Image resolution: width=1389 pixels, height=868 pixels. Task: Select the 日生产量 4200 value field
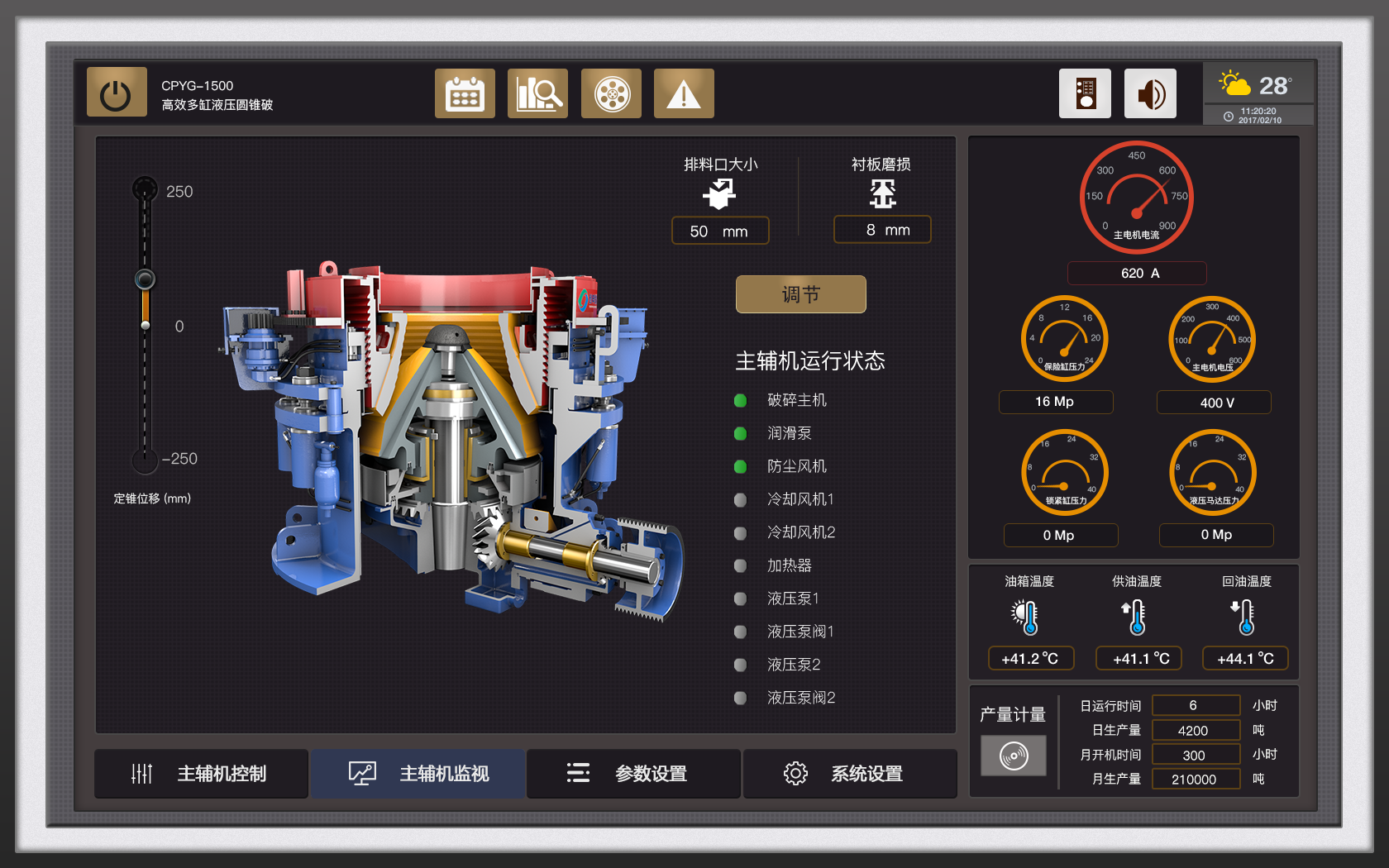(1196, 730)
